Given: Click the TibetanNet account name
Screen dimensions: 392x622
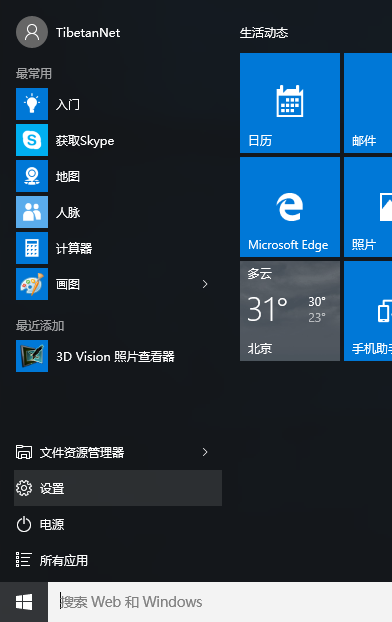Looking at the screenshot, I should (x=88, y=33).
